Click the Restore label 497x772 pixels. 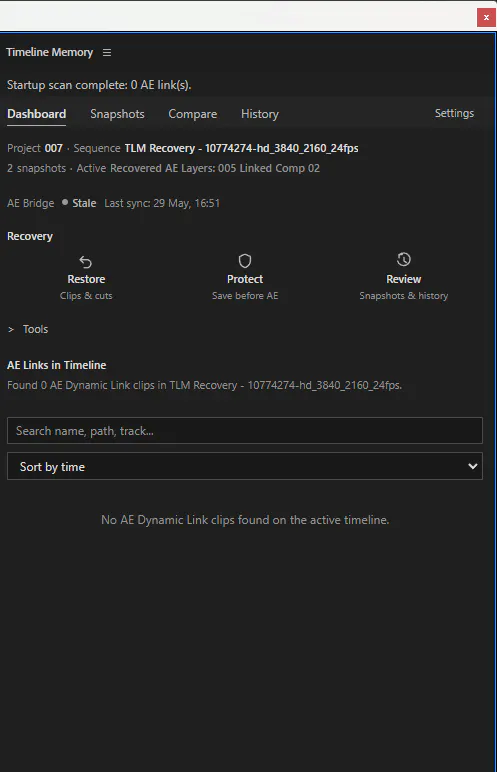(86, 279)
